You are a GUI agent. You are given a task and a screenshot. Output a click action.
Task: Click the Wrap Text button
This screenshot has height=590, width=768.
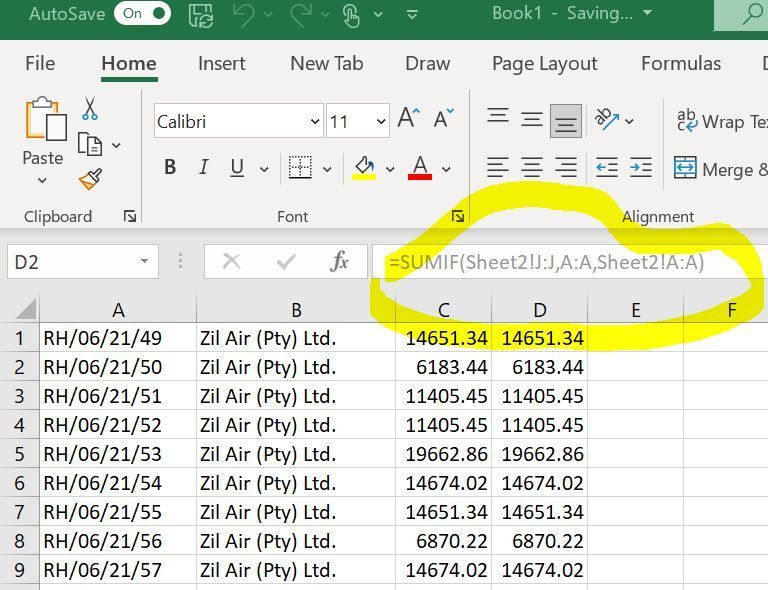pyautogui.click(x=722, y=121)
